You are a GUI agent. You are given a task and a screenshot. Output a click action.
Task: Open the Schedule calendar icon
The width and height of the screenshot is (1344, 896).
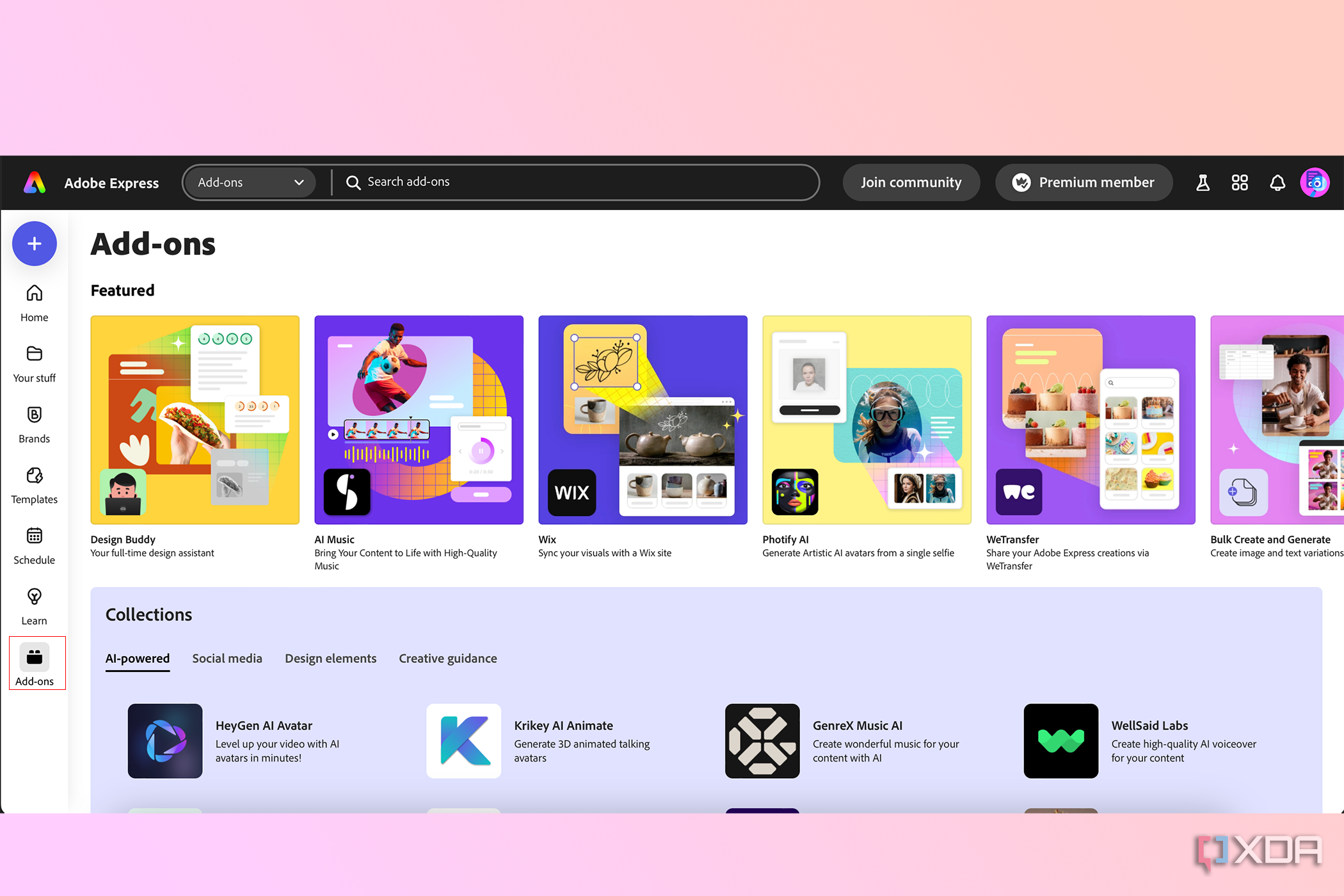tap(35, 536)
